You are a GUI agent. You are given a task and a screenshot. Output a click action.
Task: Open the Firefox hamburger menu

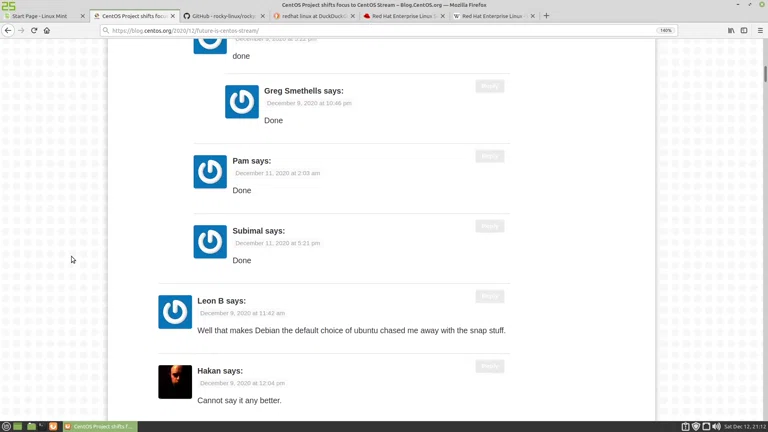click(x=760, y=30)
